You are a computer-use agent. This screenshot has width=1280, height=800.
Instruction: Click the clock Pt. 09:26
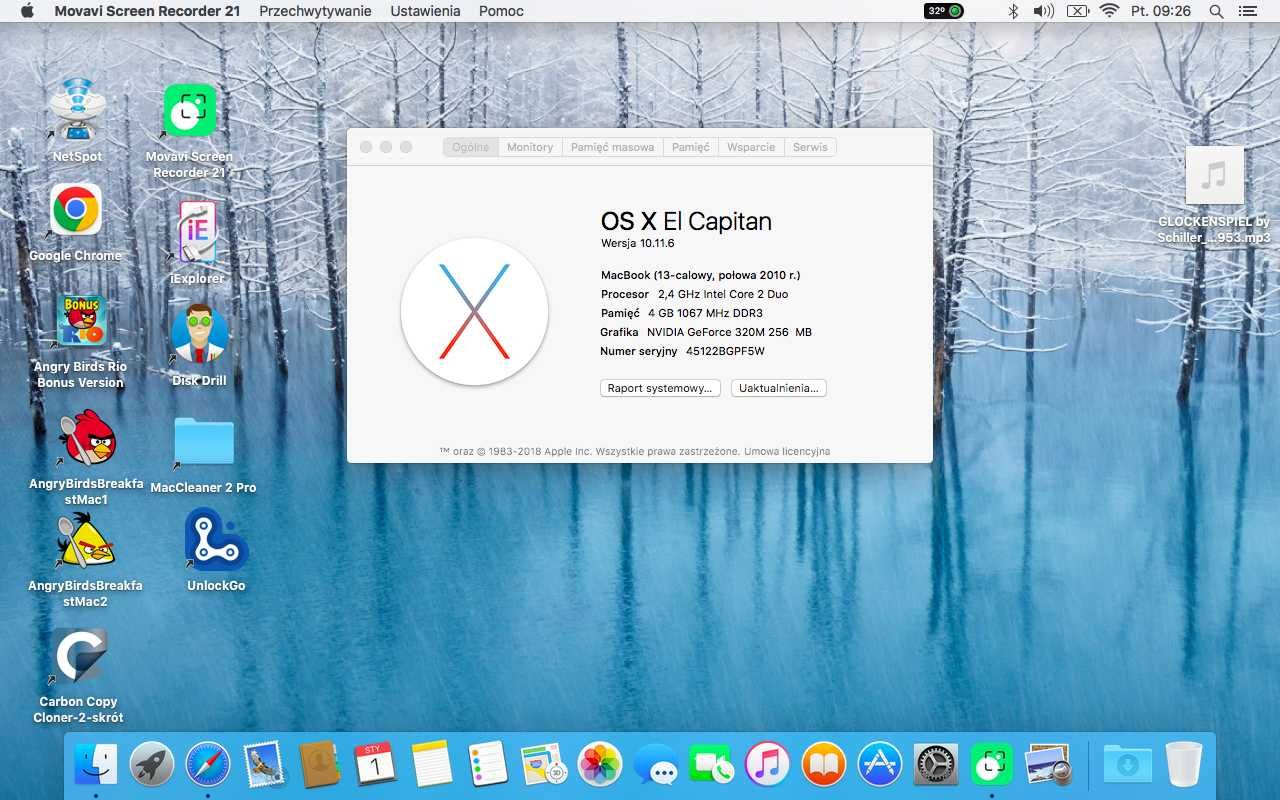point(1160,11)
